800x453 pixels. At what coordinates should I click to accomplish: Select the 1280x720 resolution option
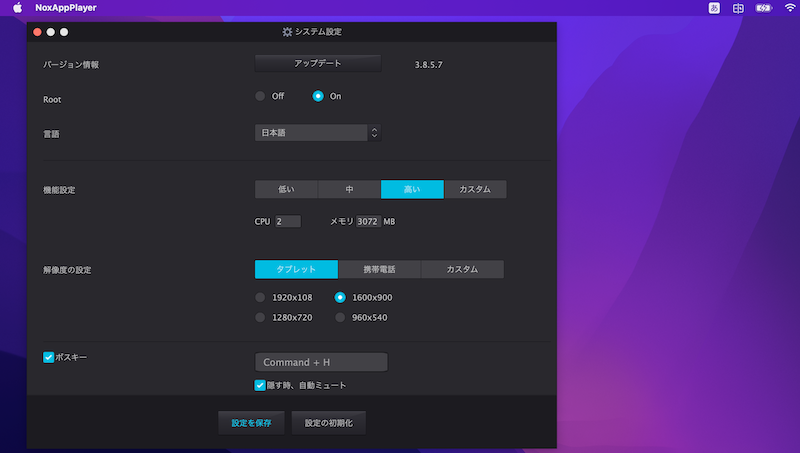point(261,318)
